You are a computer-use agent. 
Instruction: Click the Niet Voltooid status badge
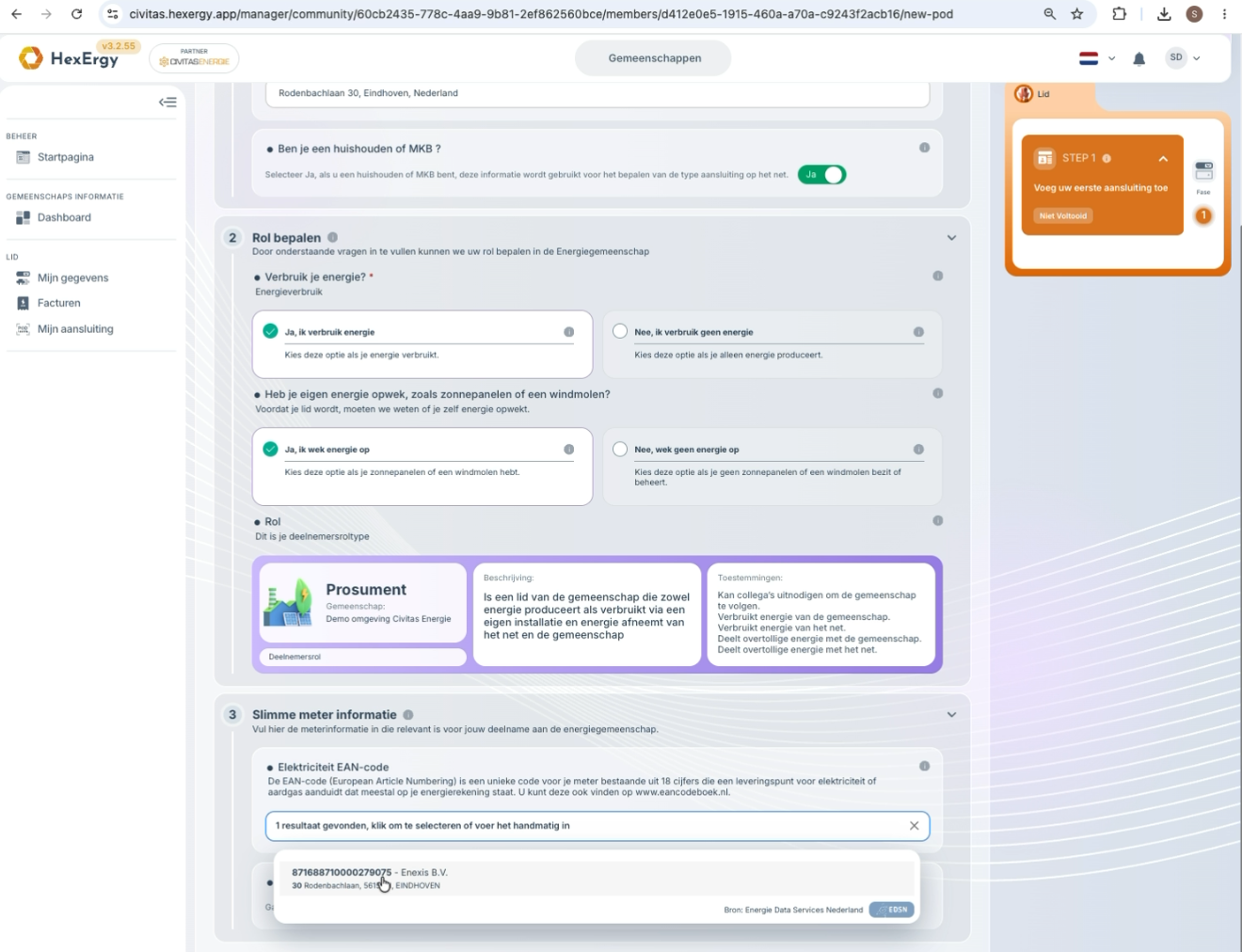(1063, 215)
